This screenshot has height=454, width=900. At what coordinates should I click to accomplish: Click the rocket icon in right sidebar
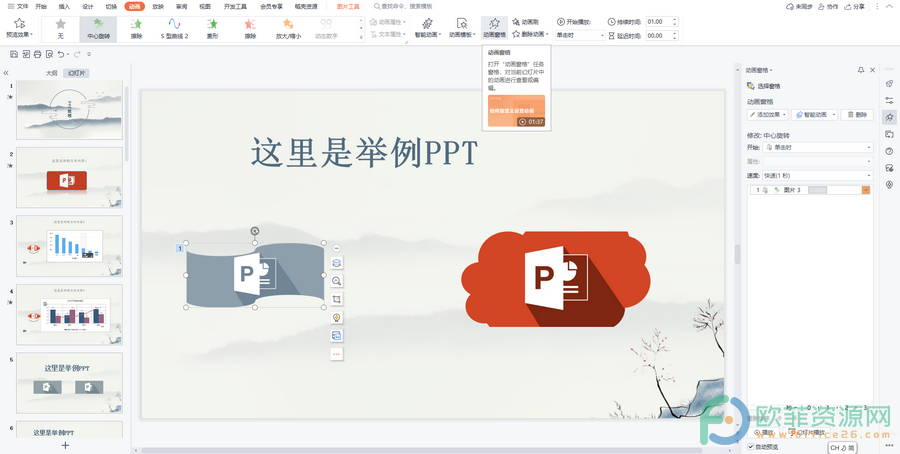point(889,84)
